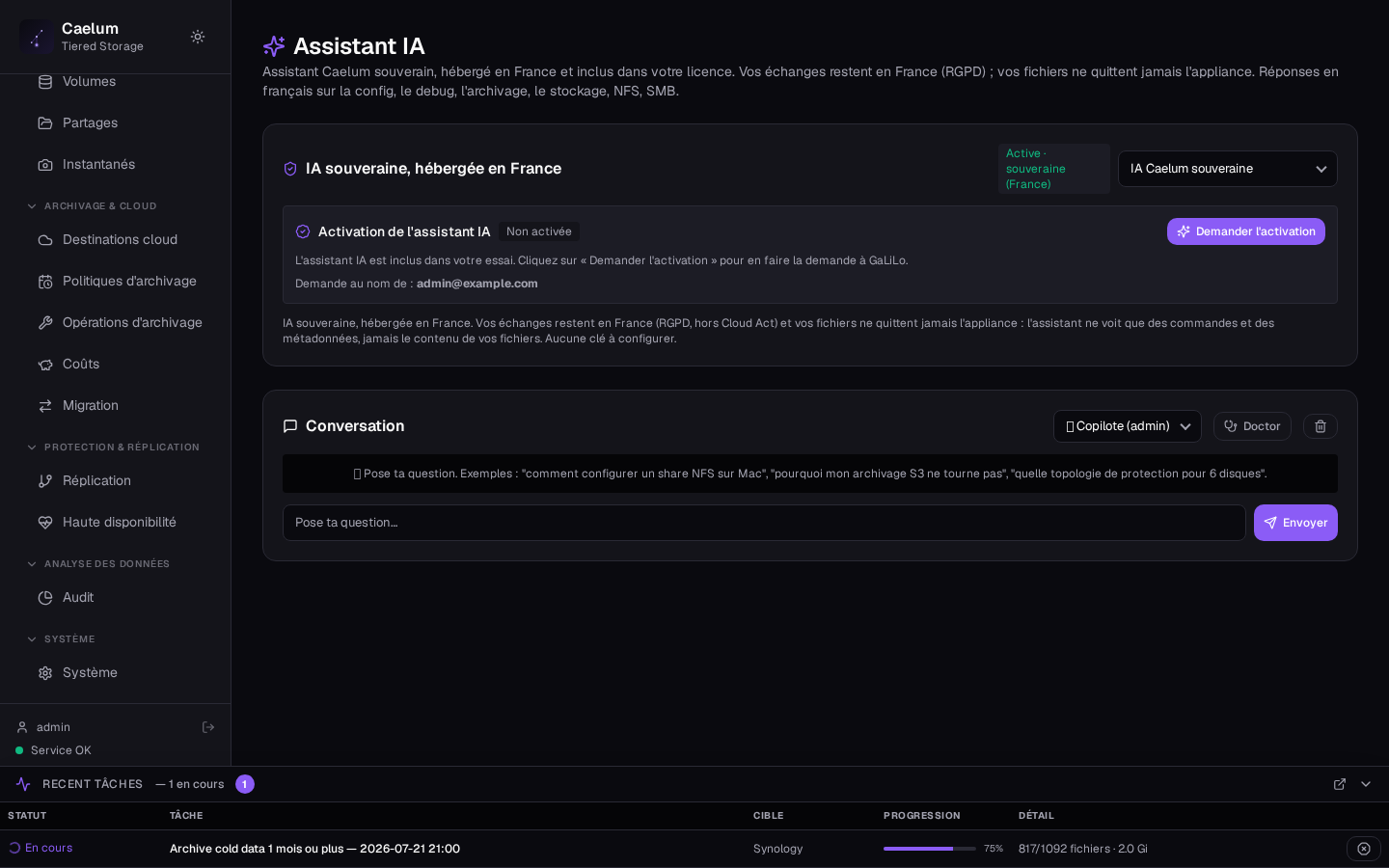Click the 'Active · souveraine (France)' status badge
1389x868 pixels.
pyautogui.click(x=1054, y=169)
